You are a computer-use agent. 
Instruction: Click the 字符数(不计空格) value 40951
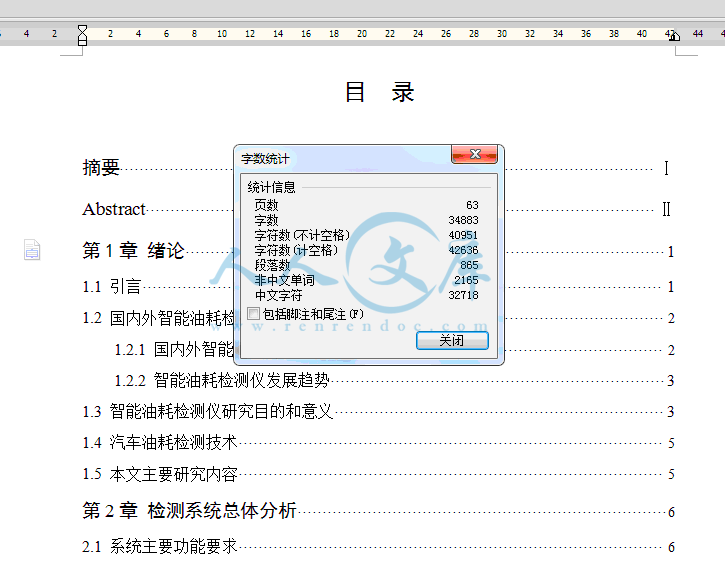[463, 235]
